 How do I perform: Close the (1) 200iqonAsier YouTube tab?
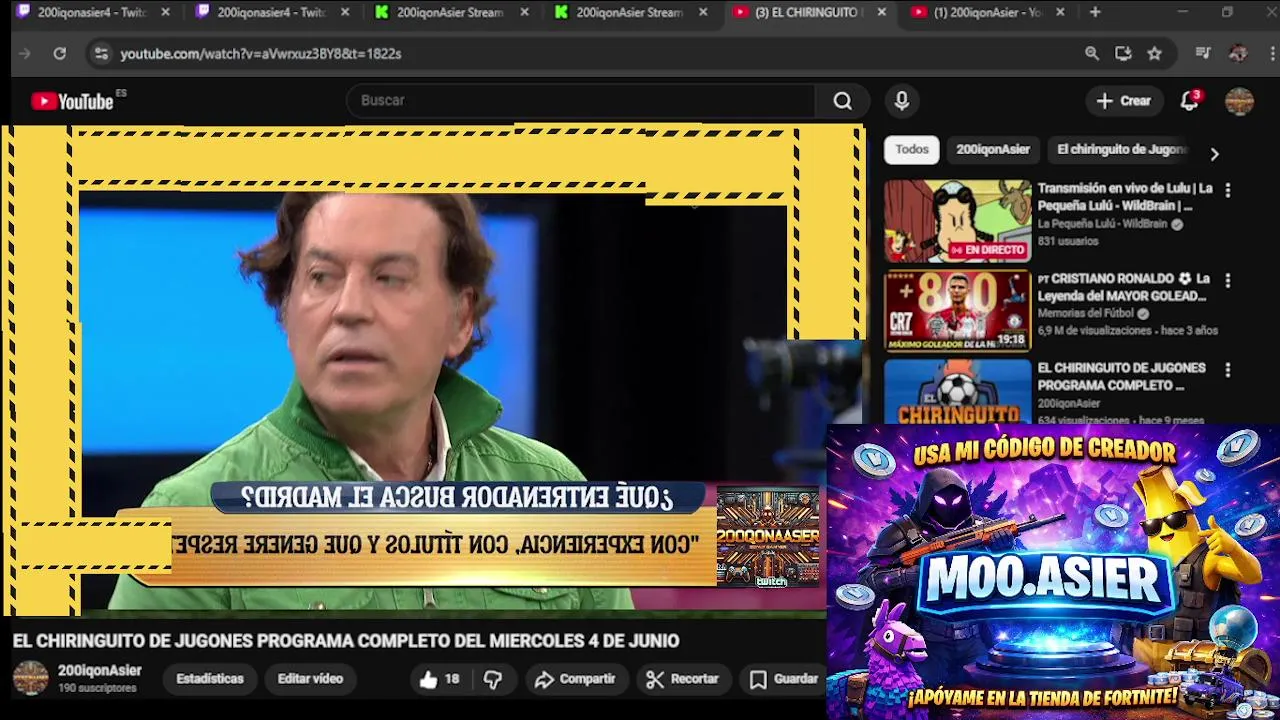[1060, 12]
